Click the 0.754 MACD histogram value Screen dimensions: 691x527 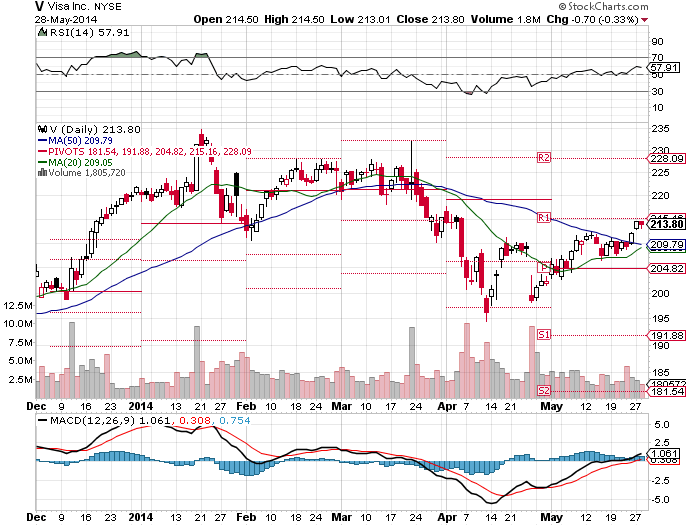click(x=234, y=420)
